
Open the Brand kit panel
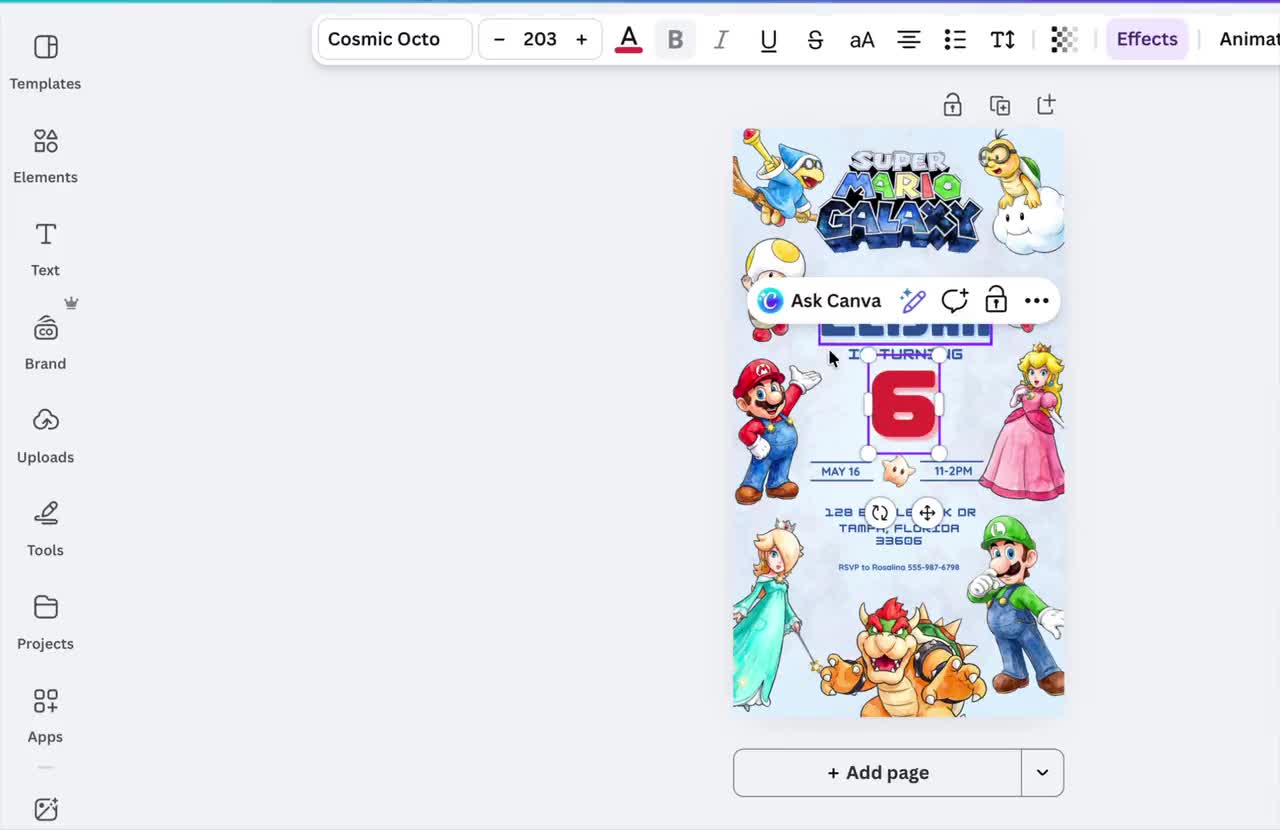(x=45, y=341)
